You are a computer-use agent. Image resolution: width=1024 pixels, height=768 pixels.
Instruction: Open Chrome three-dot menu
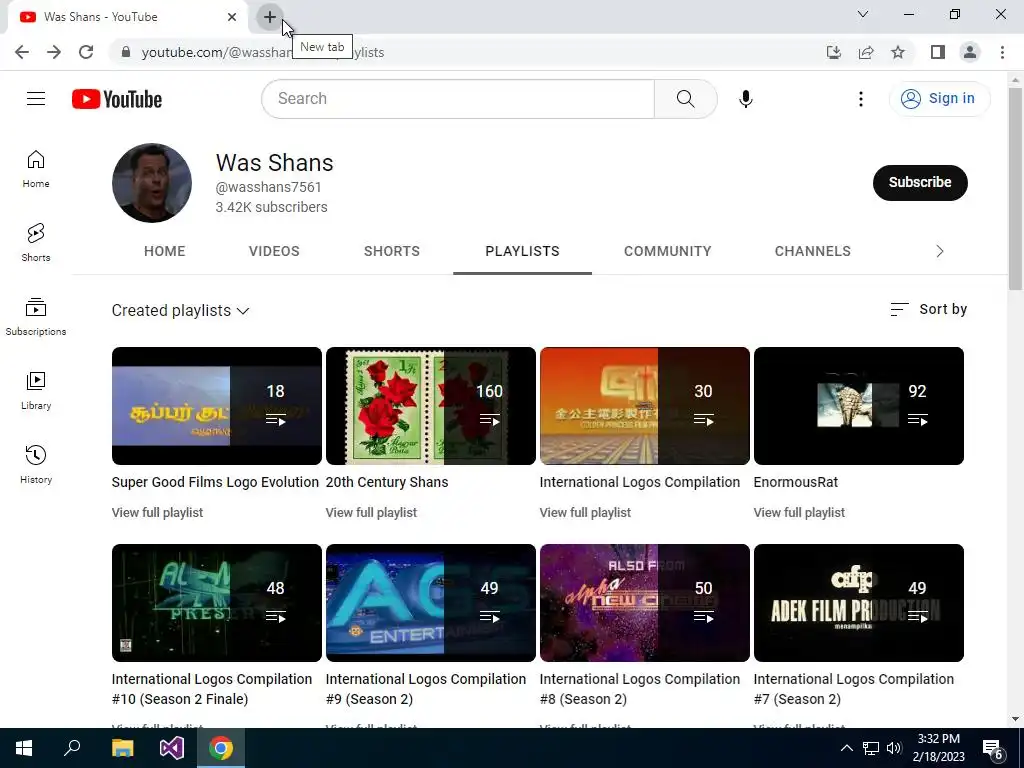tap(1002, 52)
